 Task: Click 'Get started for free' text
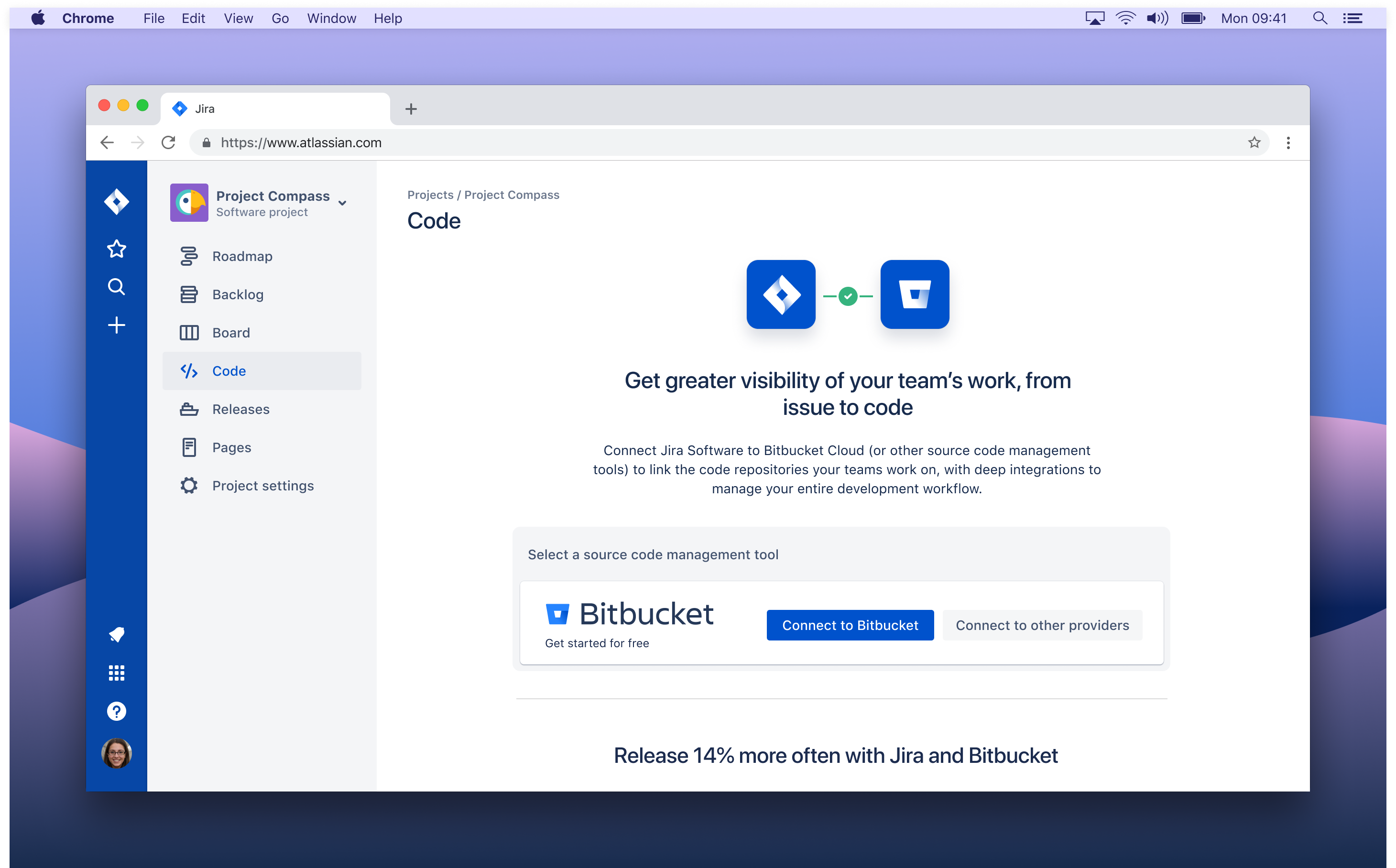(x=597, y=643)
